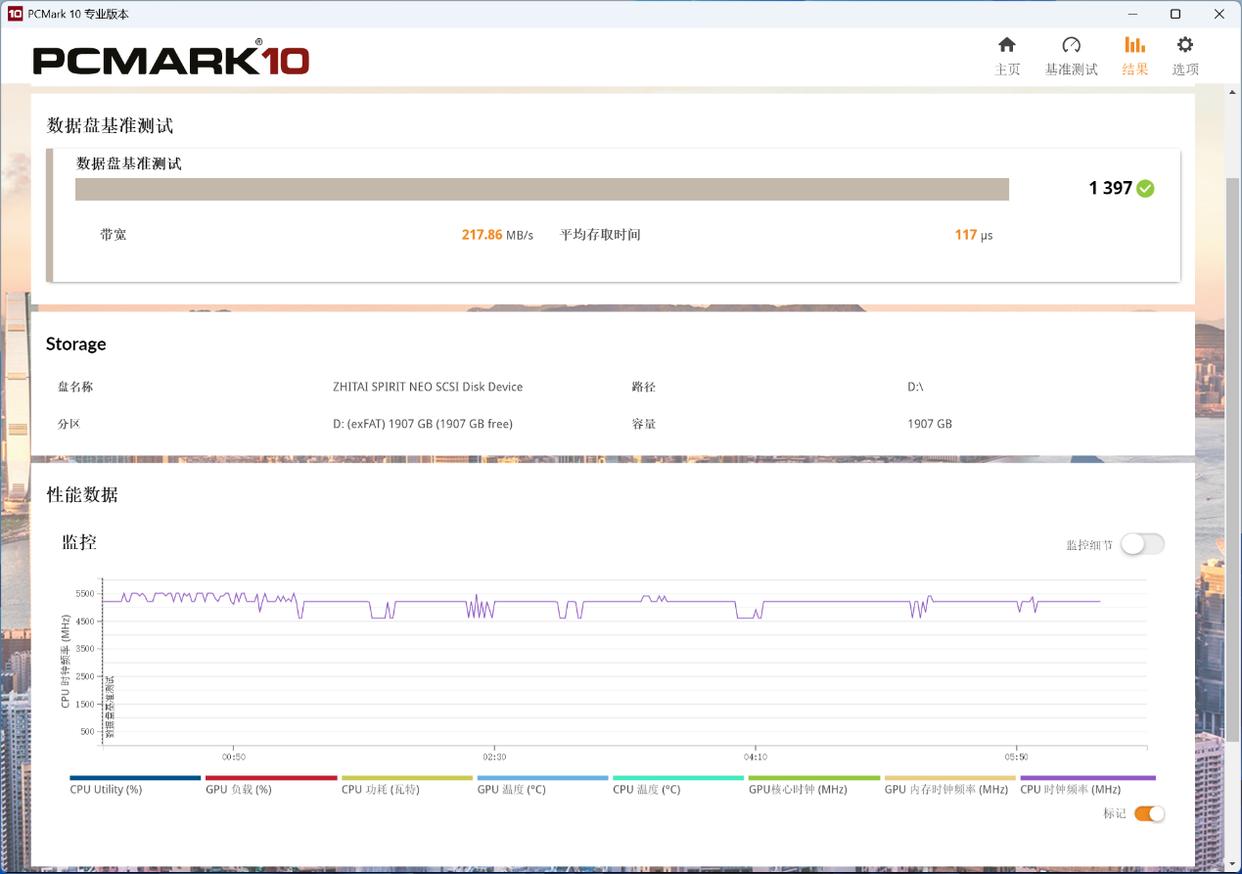Image resolution: width=1242 pixels, height=874 pixels.
Task: Click the 数据盘基准测试 score bar
Action: click(541, 189)
